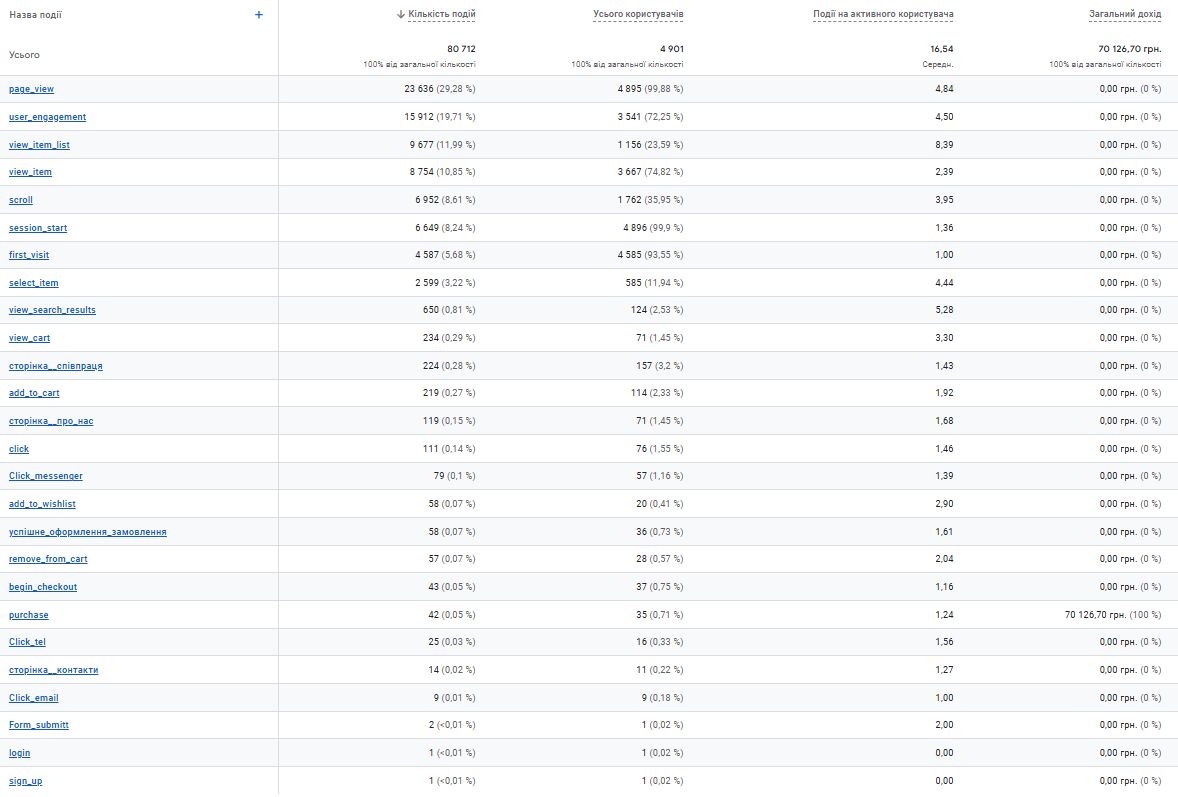Click the sort arrow beside Кількість подій
Image resolution: width=1178 pixels, height=797 pixels.
click(x=400, y=14)
